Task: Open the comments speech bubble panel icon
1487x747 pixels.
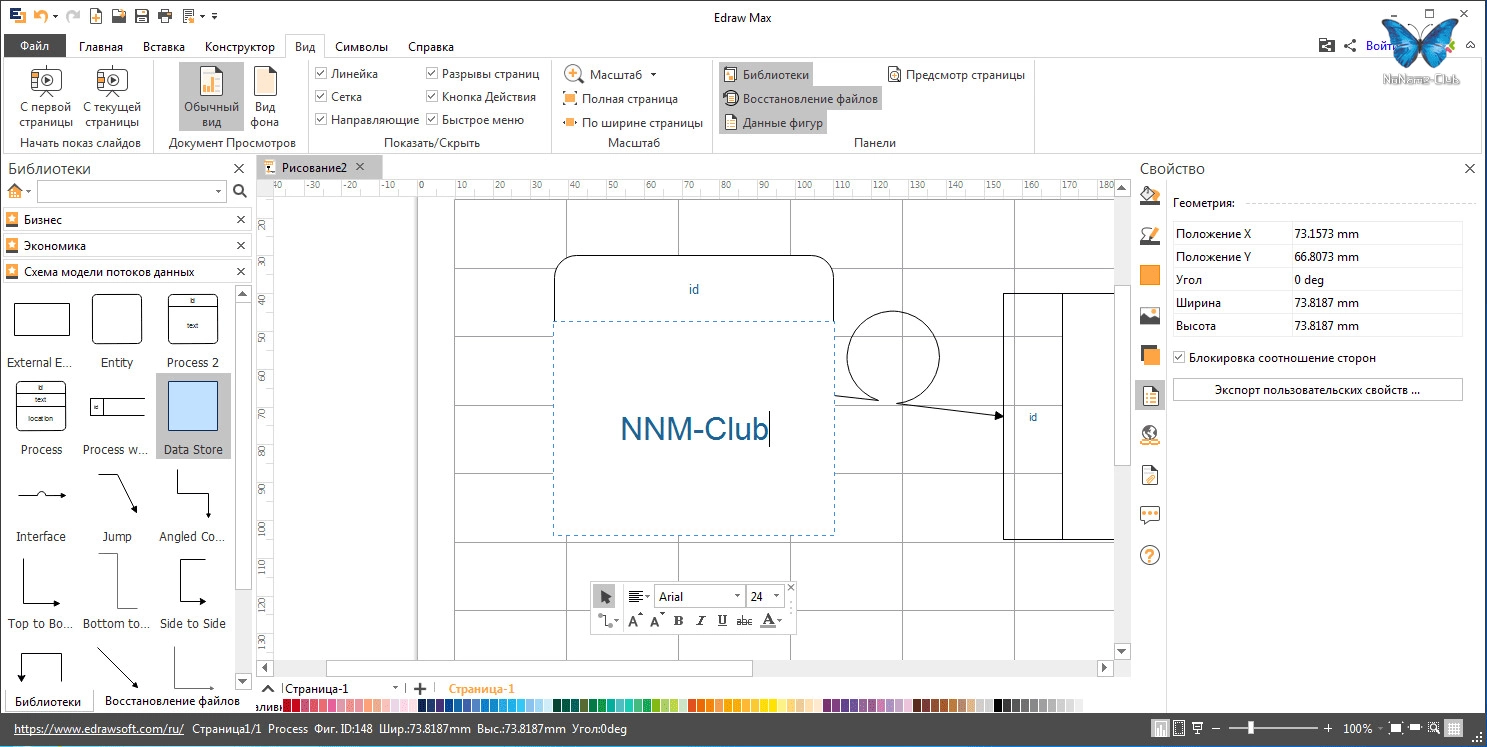Action: [1150, 515]
